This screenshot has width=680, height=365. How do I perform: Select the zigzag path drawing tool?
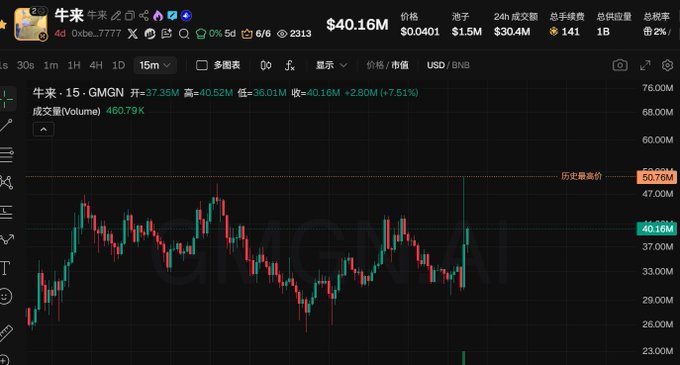coord(6,239)
